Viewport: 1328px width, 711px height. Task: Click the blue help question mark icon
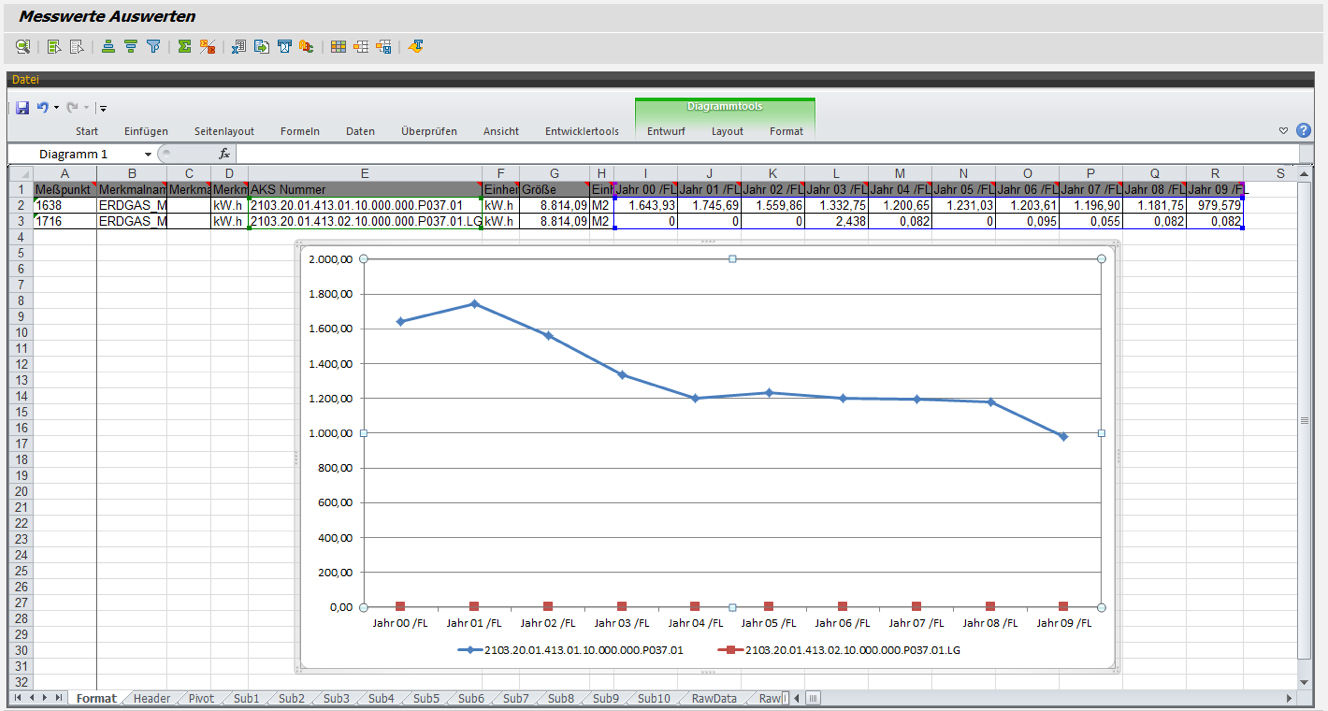pyautogui.click(x=1303, y=130)
